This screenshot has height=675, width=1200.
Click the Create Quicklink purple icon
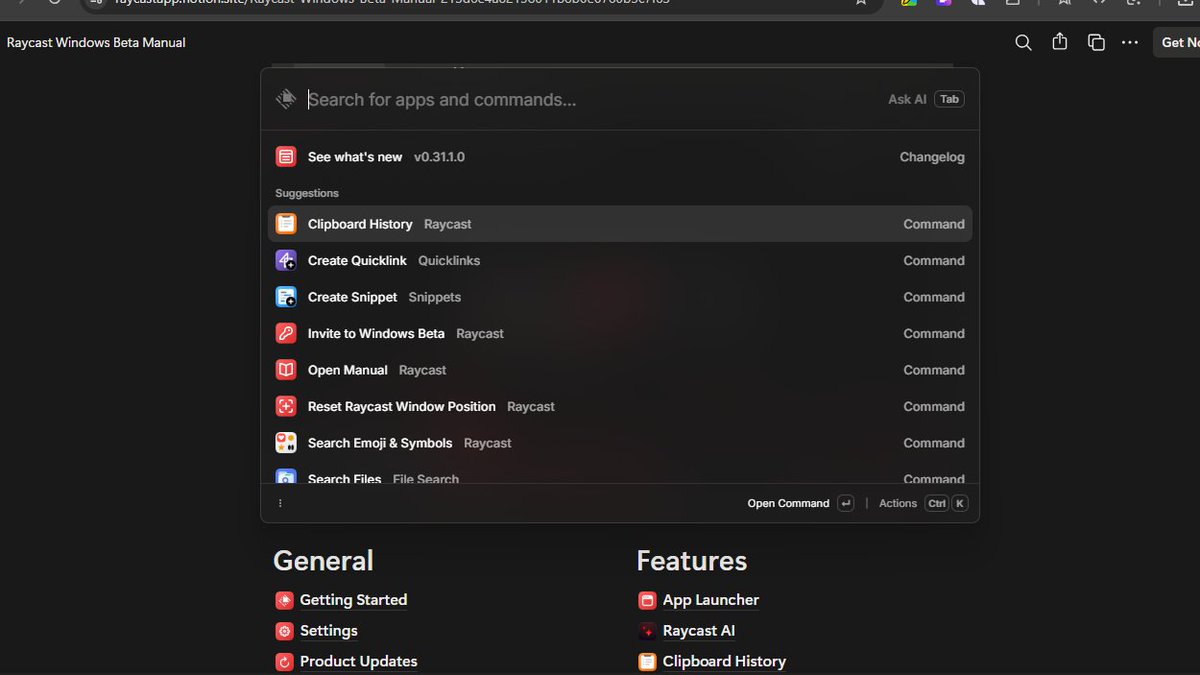286,260
